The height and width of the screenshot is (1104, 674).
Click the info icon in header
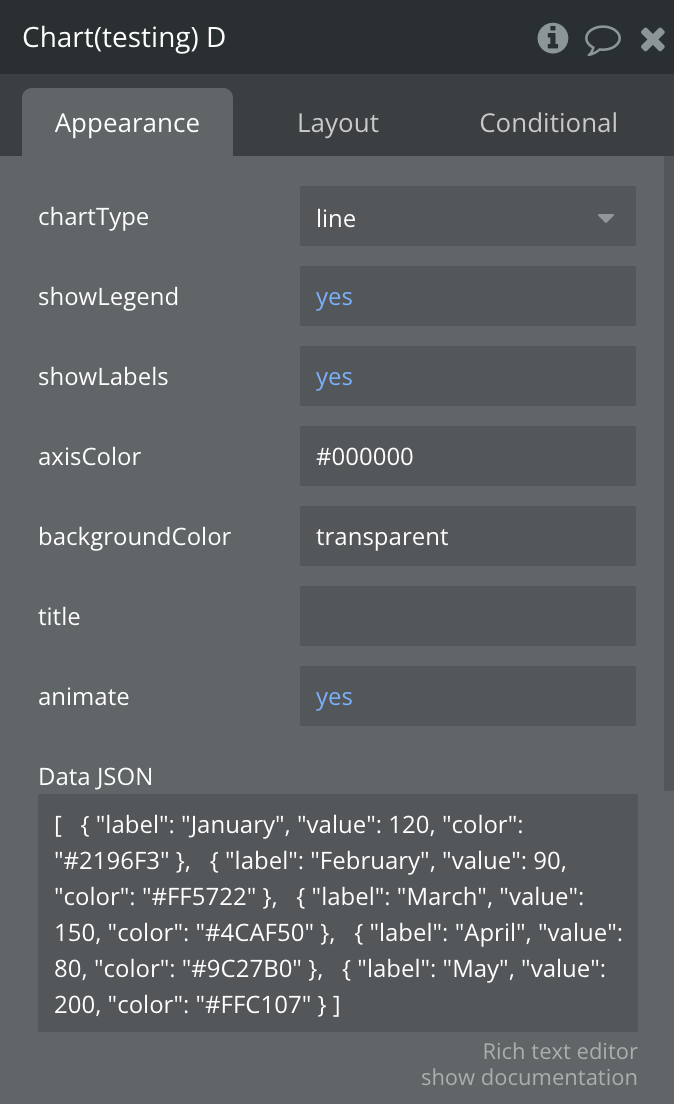click(x=552, y=39)
